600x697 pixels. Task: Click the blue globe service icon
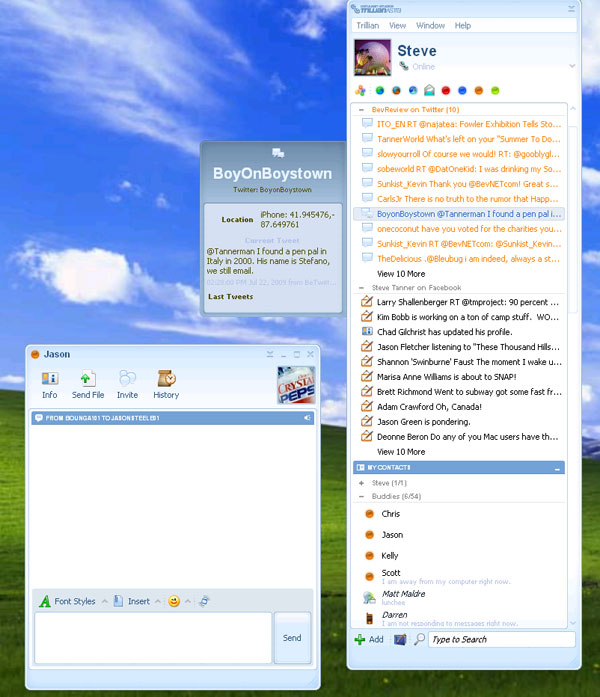[413, 91]
